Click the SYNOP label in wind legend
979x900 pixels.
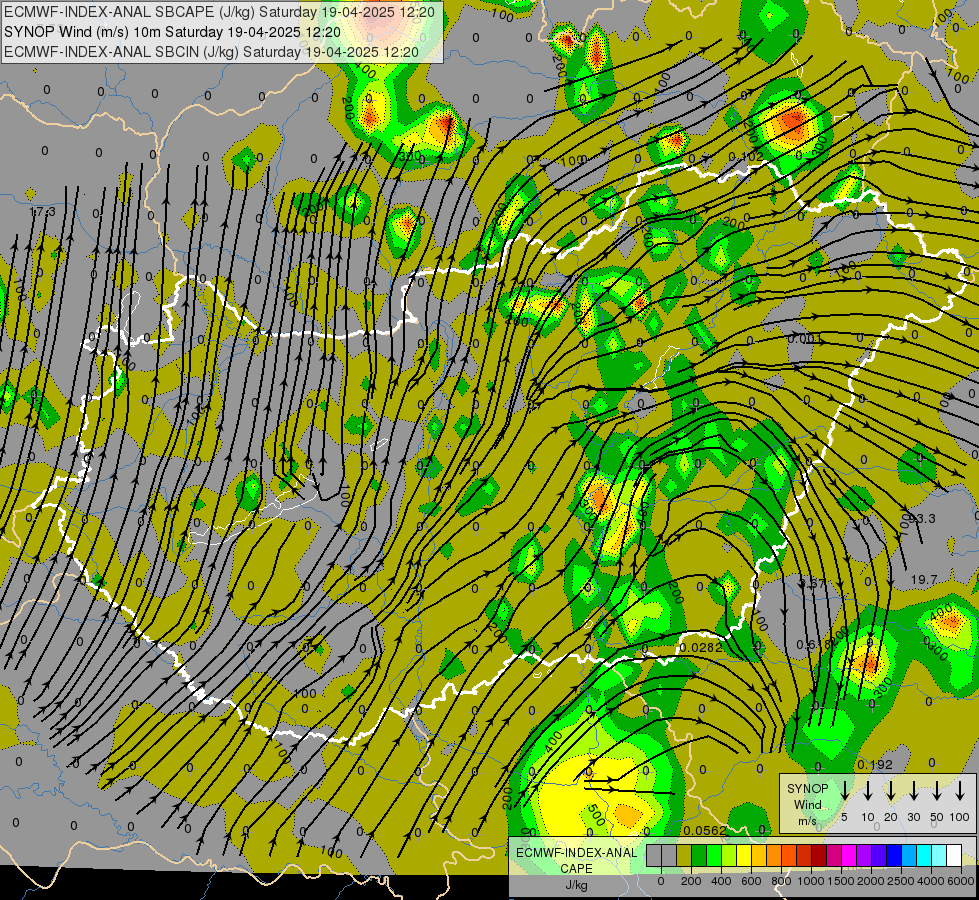point(807,788)
